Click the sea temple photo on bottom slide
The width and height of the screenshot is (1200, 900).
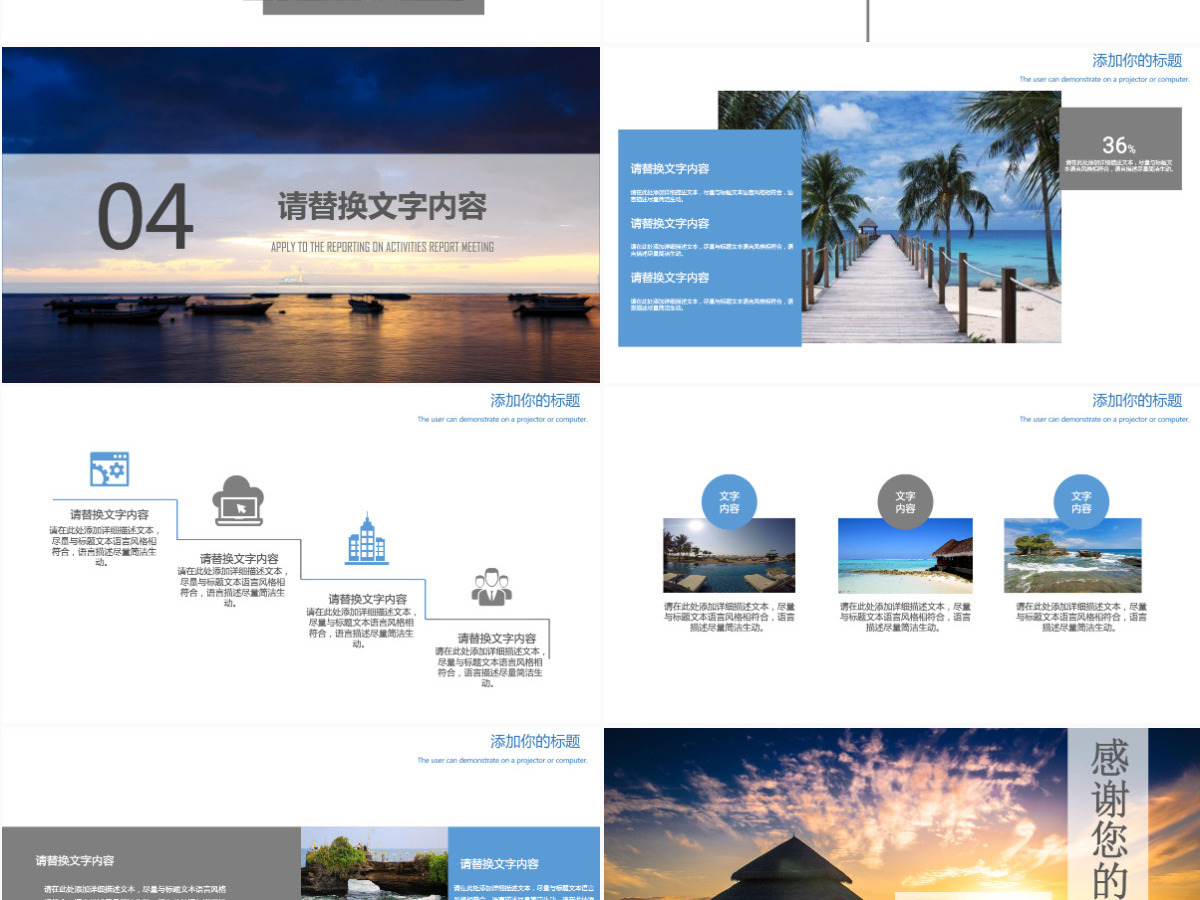point(374,863)
